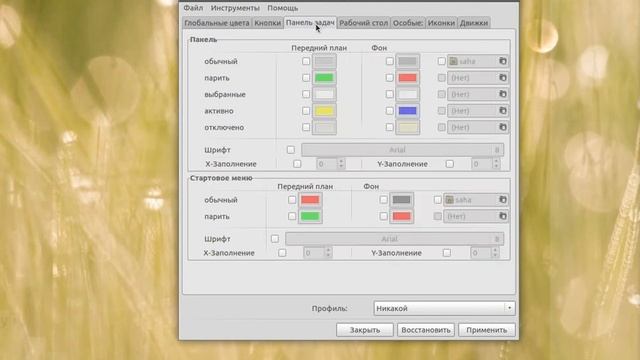The width and height of the screenshot is (640, 360).
Task: Enable Панель Y-Заполнение checkbox
Action: (x=449, y=164)
